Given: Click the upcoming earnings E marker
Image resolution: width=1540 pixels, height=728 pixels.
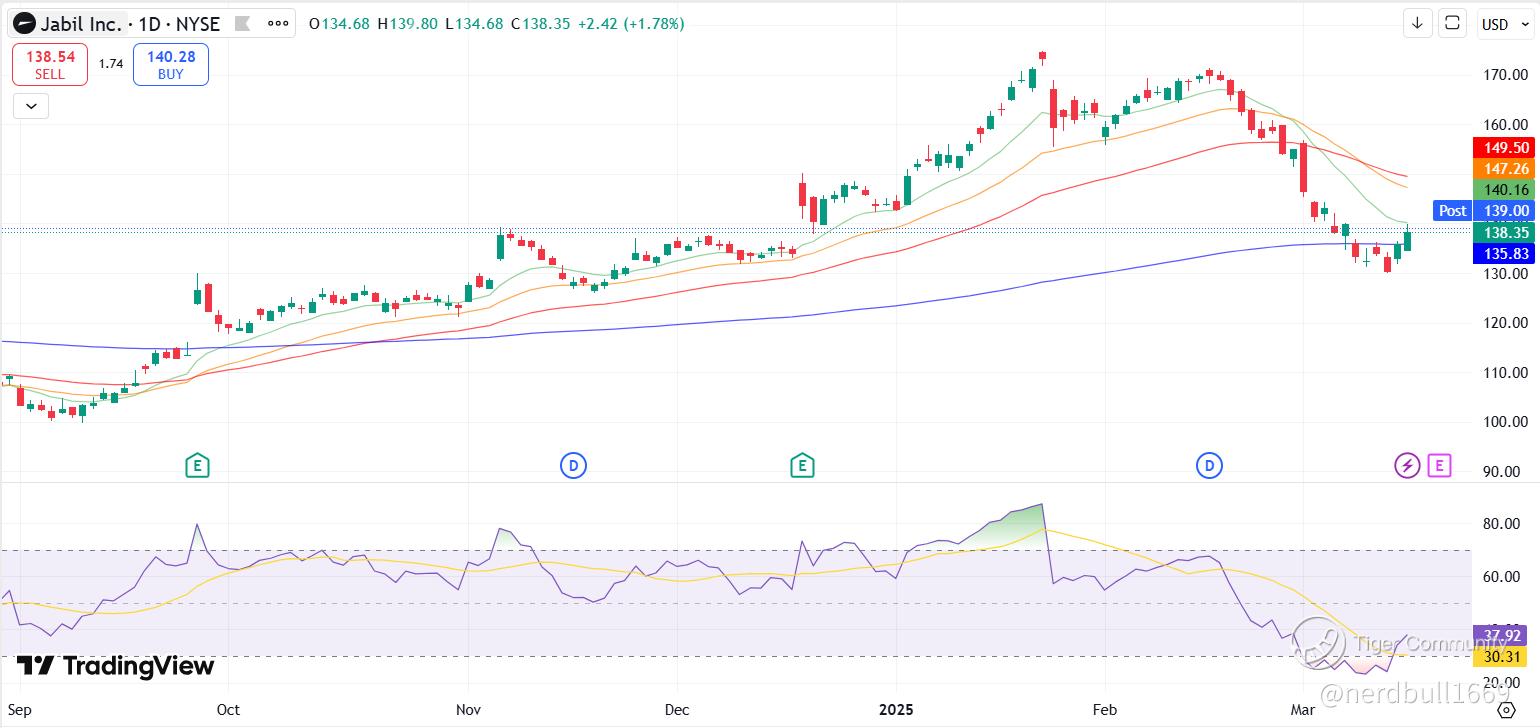Looking at the screenshot, I should tap(1439, 465).
